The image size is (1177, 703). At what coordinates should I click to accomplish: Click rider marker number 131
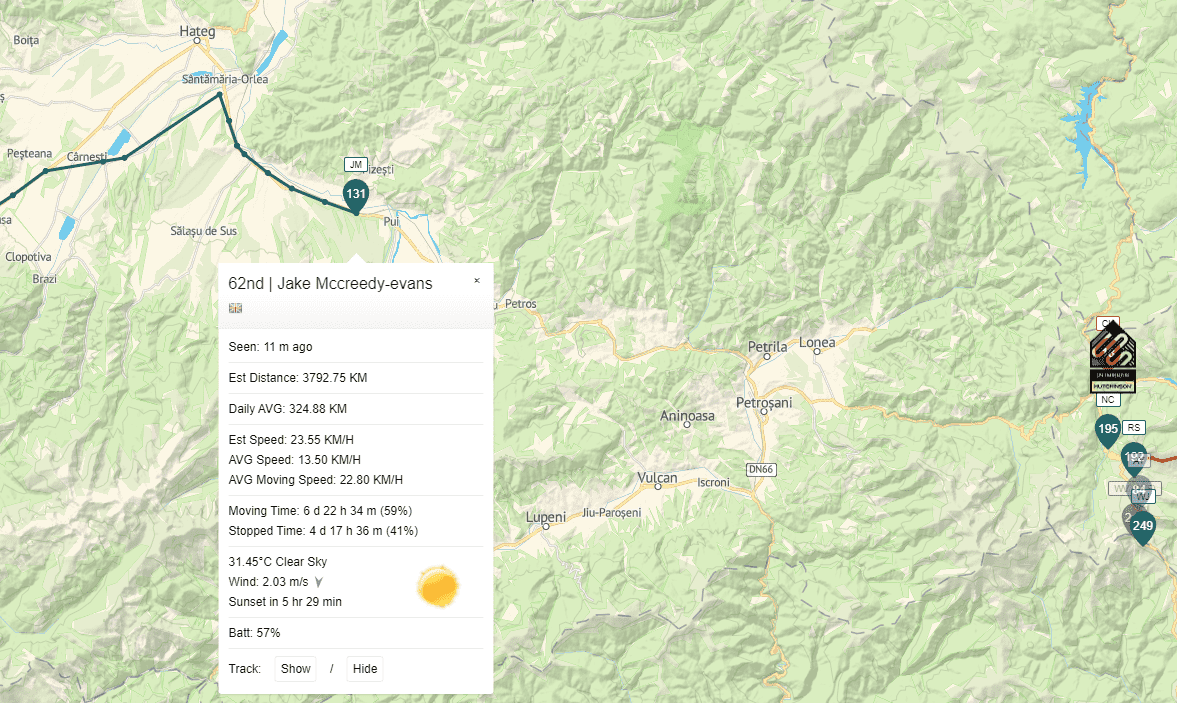point(356,193)
